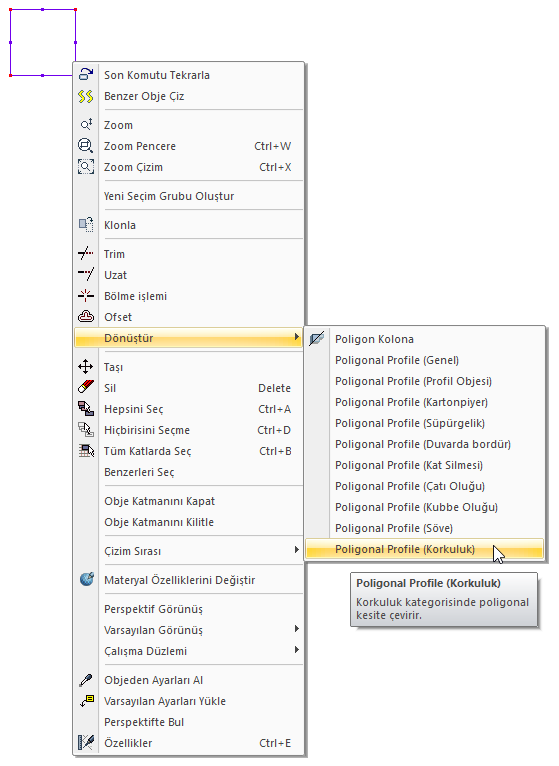This screenshot has height=766, width=559.
Task: Click the Klonla clone icon
Action: pos(86,225)
